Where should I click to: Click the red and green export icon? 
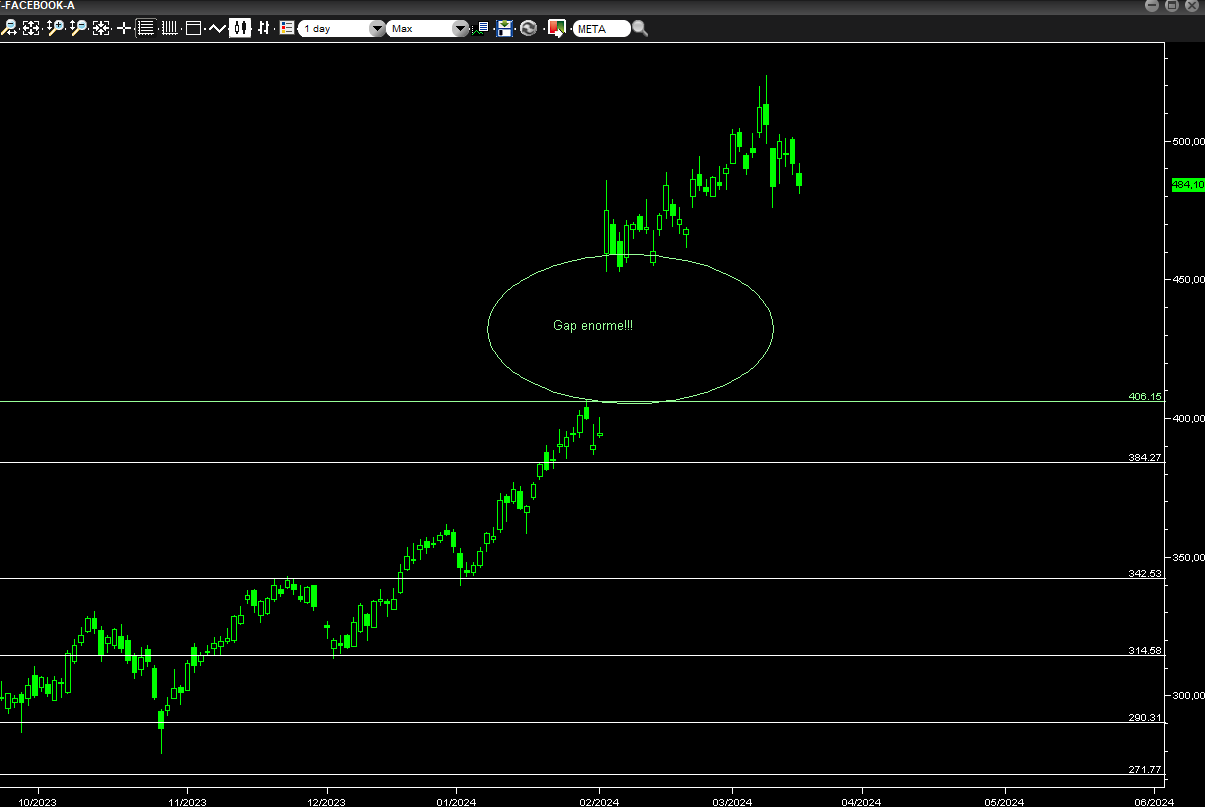tap(557, 28)
